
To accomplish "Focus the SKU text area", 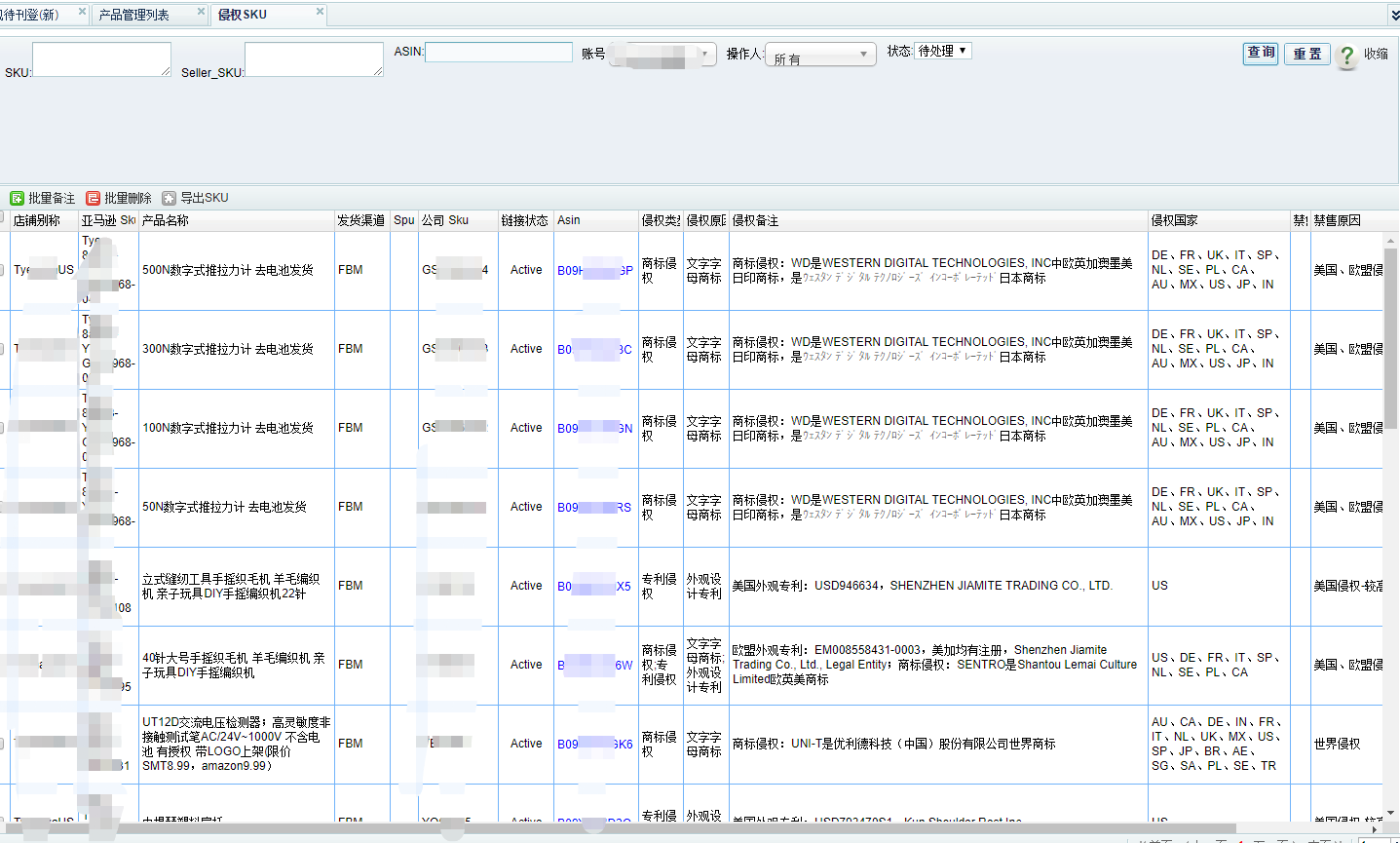I will click(101, 59).
